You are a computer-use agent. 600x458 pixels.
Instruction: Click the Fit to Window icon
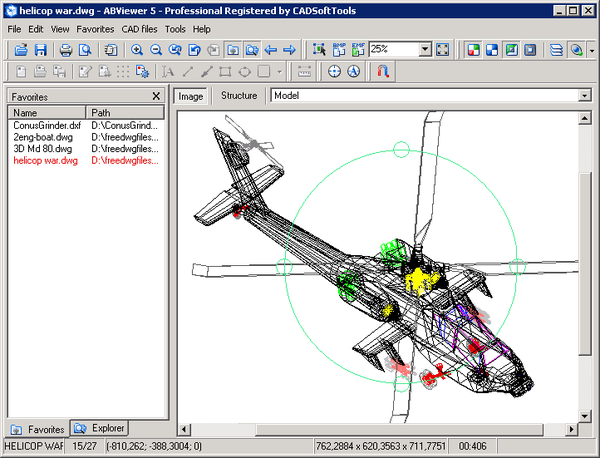click(444, 49)
